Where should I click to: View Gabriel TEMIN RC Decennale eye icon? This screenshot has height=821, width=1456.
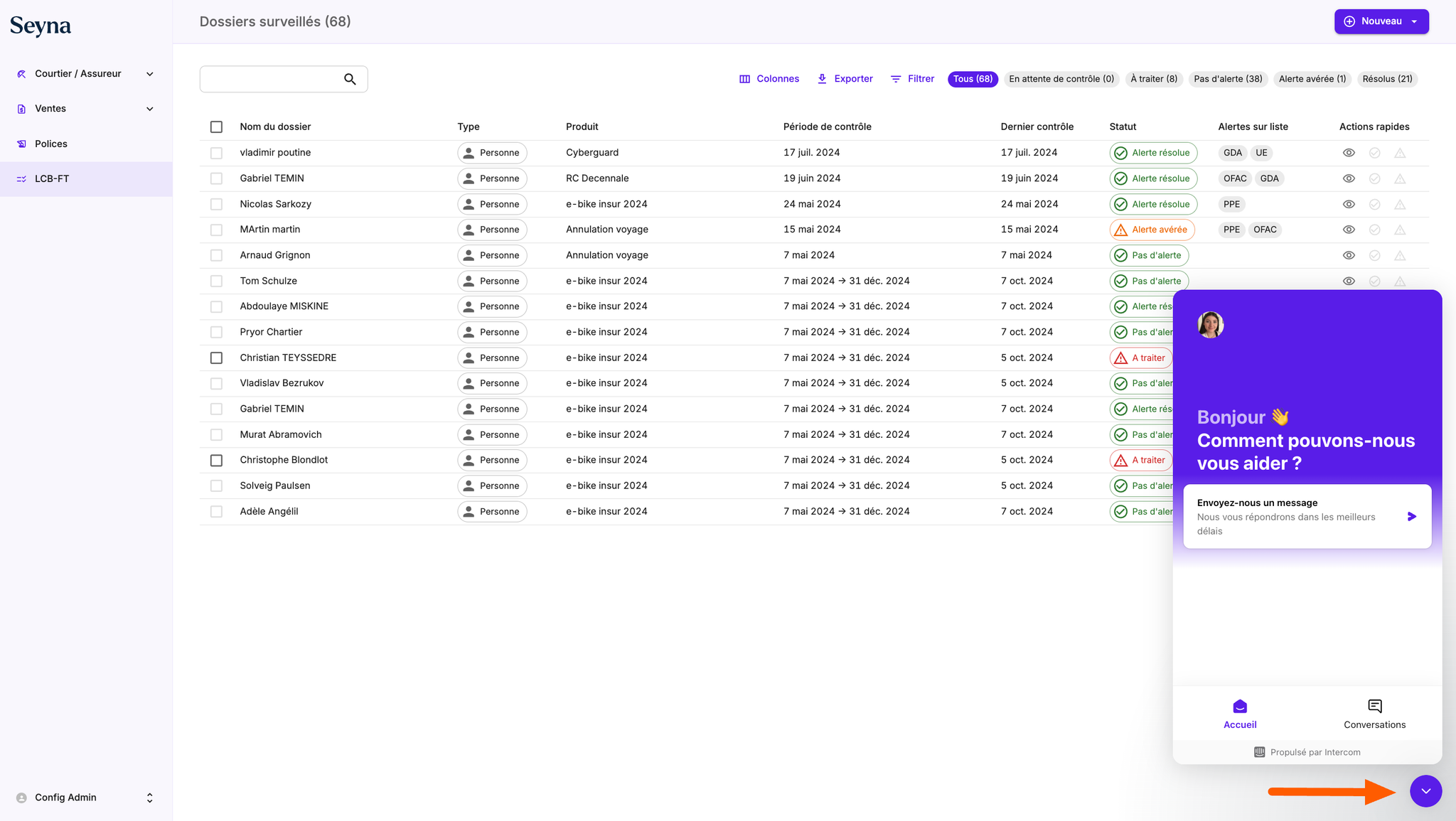click(x=1349, y=178)
